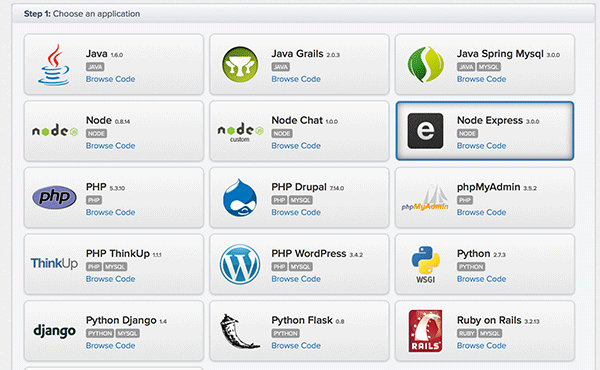Click the phpMyAdmin sailboat logo

point(425,197)
